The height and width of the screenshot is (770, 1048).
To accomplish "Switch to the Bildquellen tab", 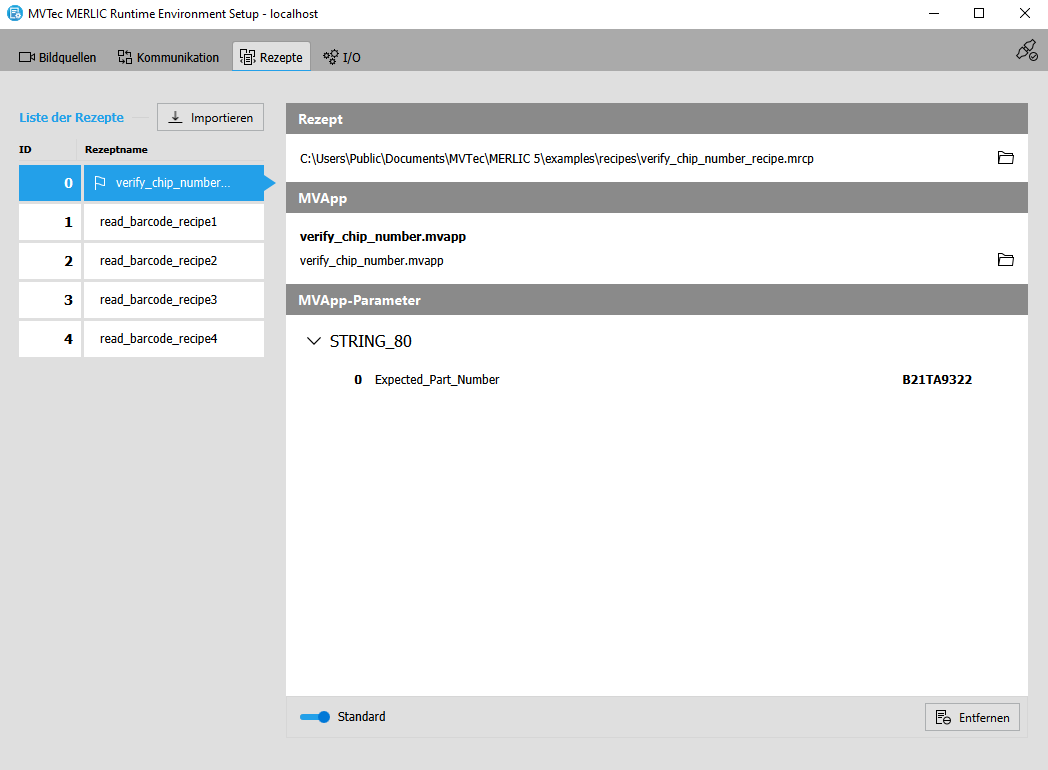I will (58, 57).
